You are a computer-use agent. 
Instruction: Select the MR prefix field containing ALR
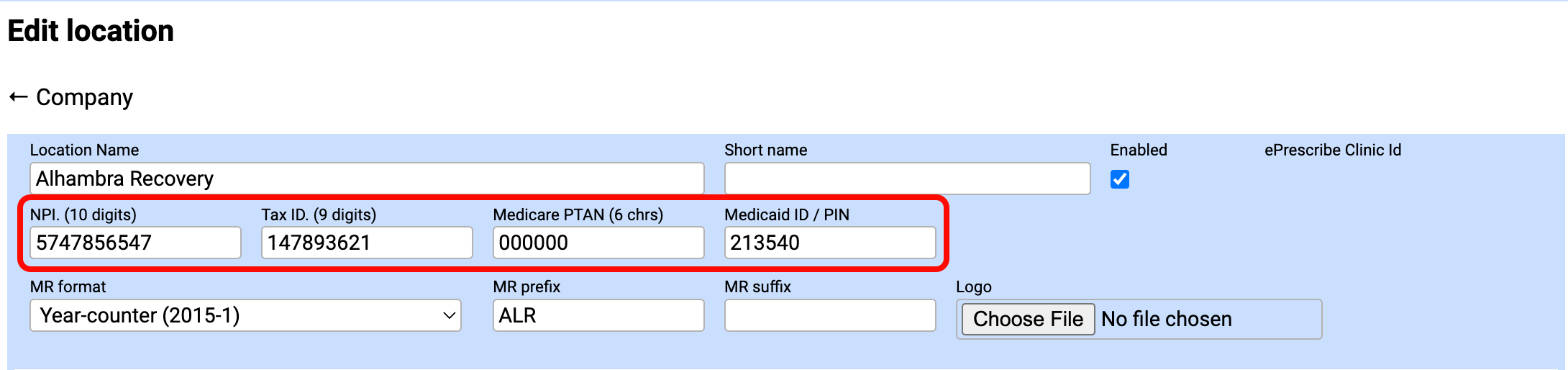pyautogui.click(x=598, y=315)
